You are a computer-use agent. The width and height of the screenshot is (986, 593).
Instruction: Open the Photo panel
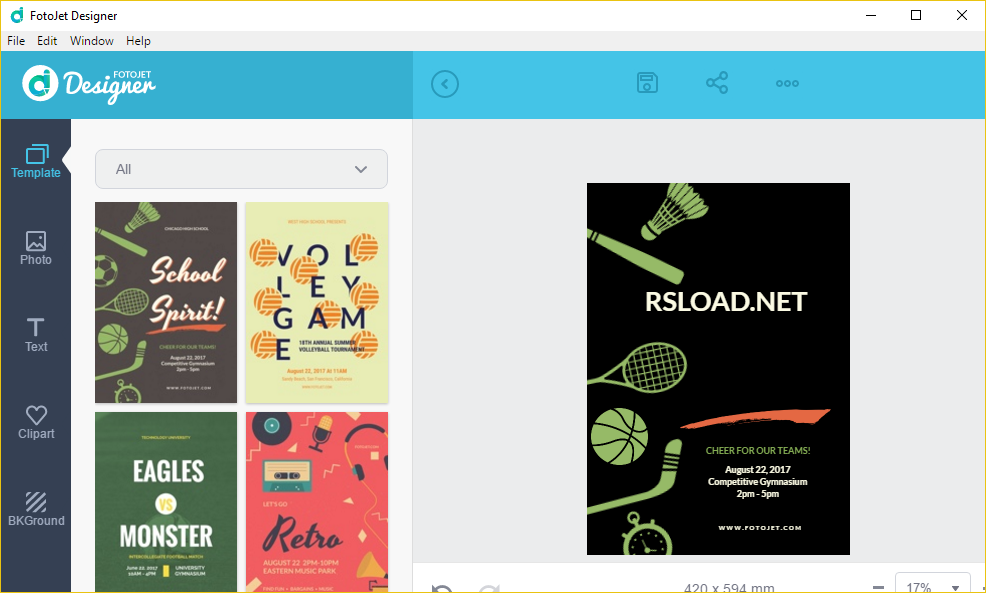[x=36, y=248]
